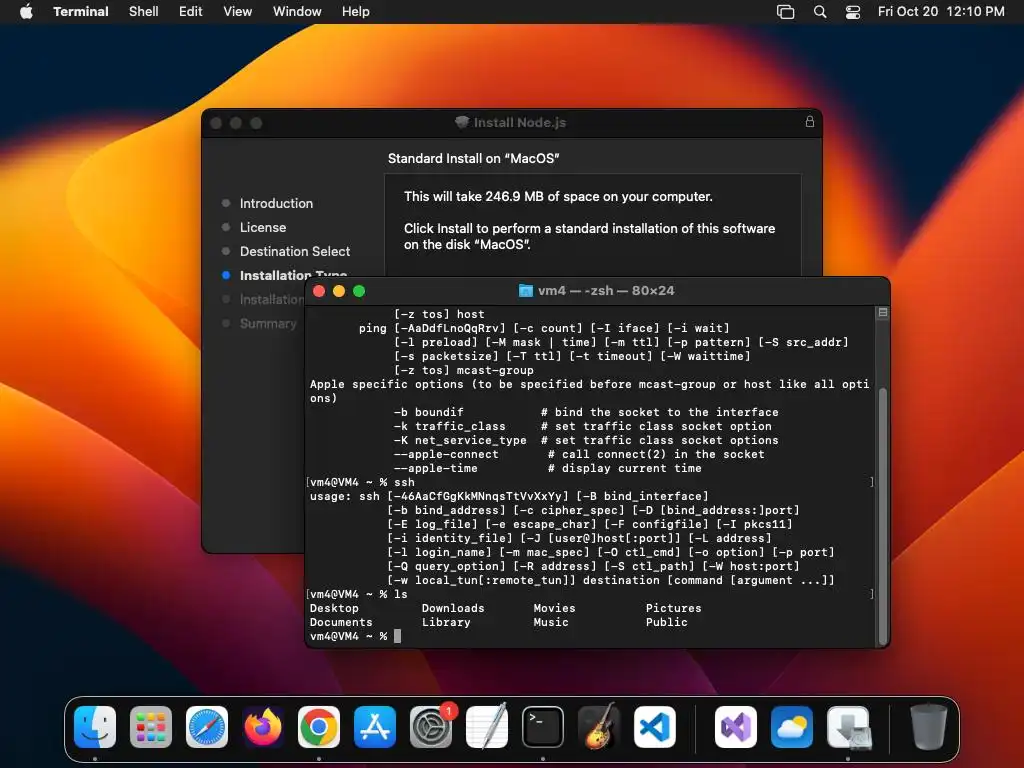The height and width of the screenshot is (768, 1024).
Task: Click the date and time in the menu bar
Action: pos(941,11)
